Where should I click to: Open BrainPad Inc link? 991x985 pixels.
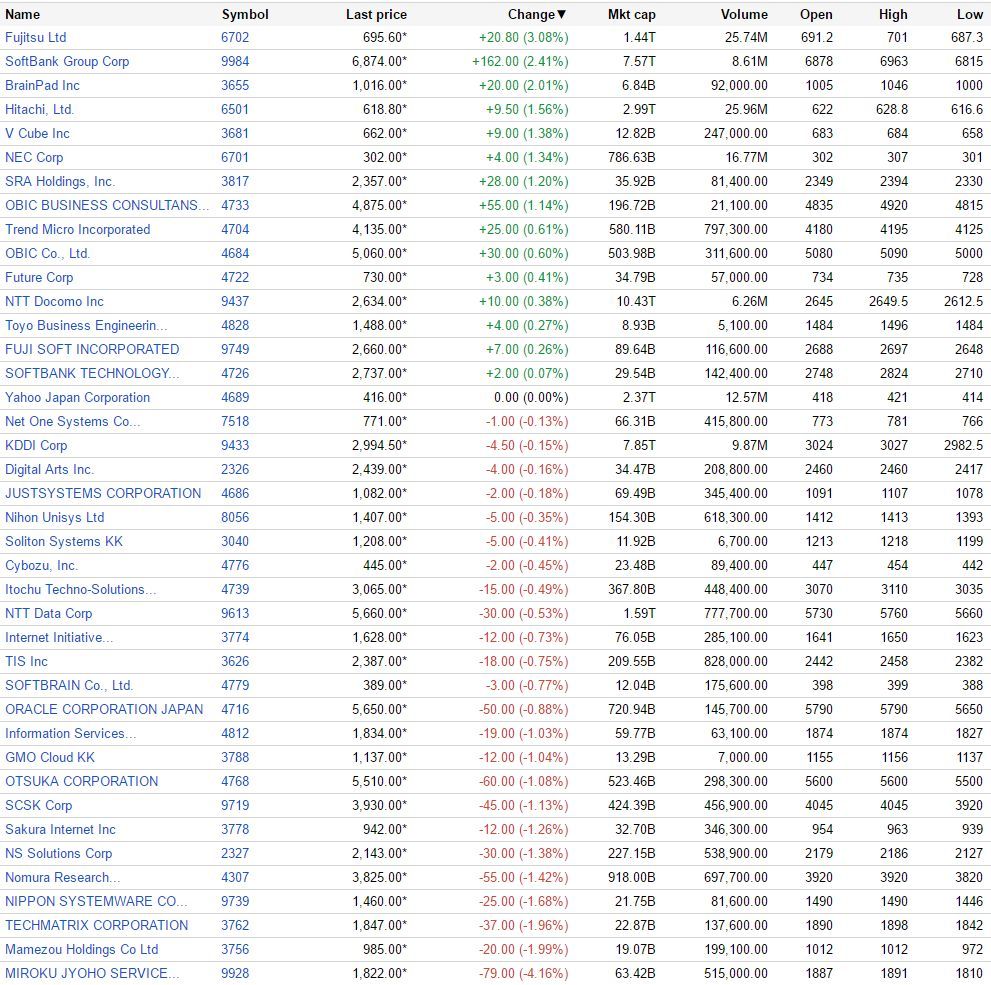pyautogui.click(x=42, y=85)
